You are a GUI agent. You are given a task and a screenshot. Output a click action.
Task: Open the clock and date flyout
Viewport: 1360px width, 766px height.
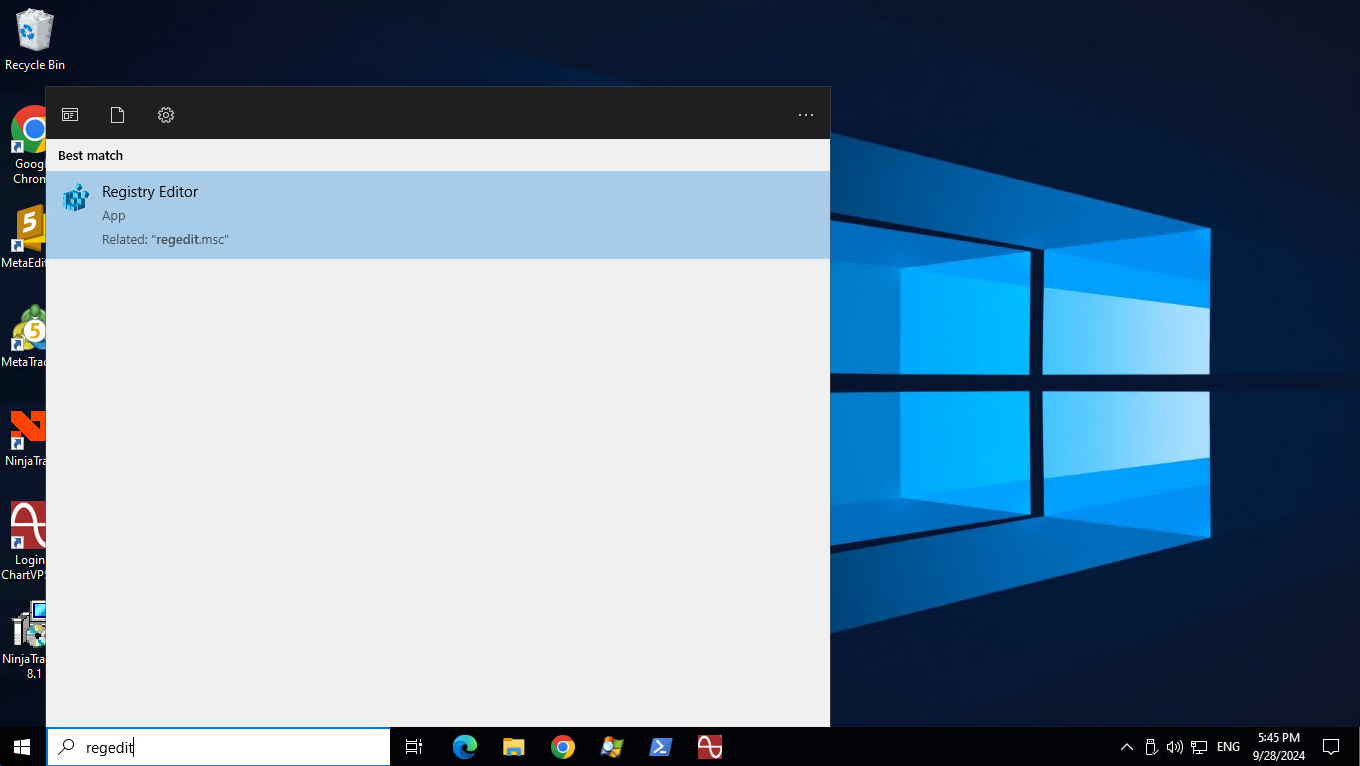(1279, 747)
